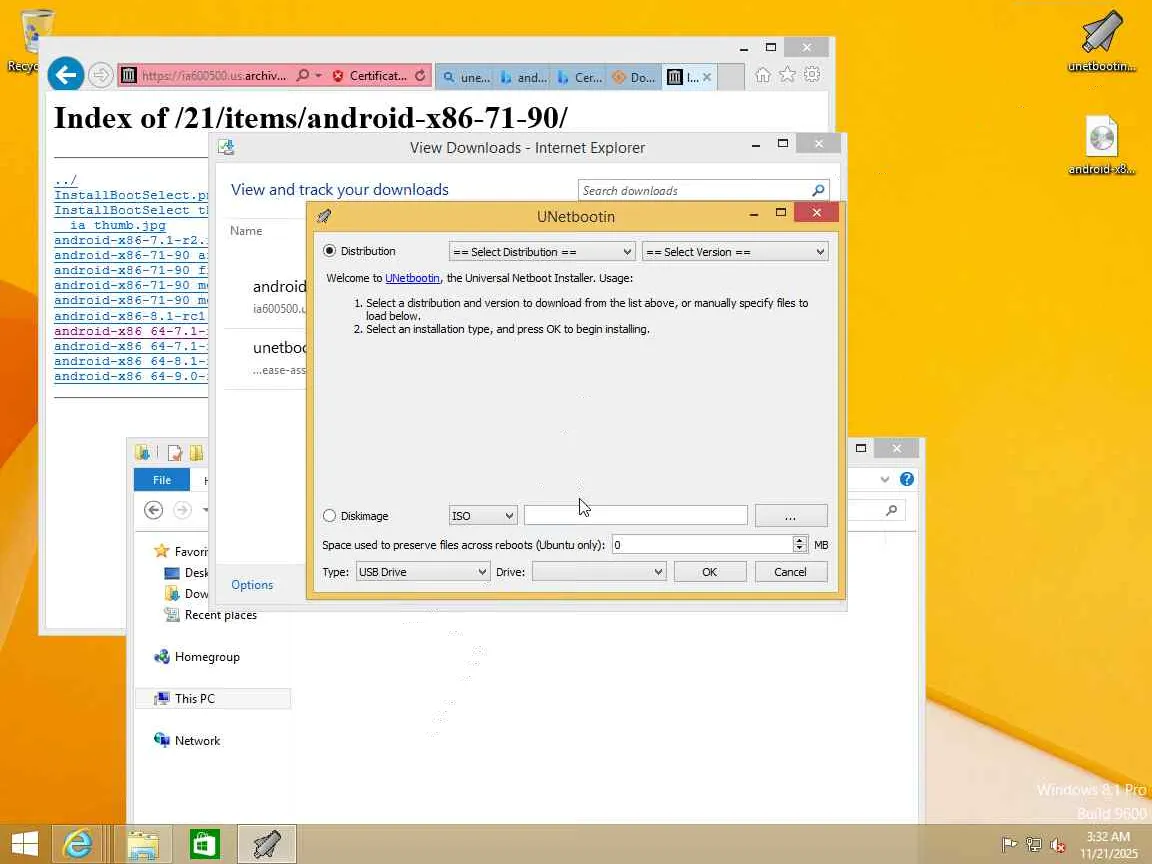Switch to the 'une...' browser tab

coord(466,77)
